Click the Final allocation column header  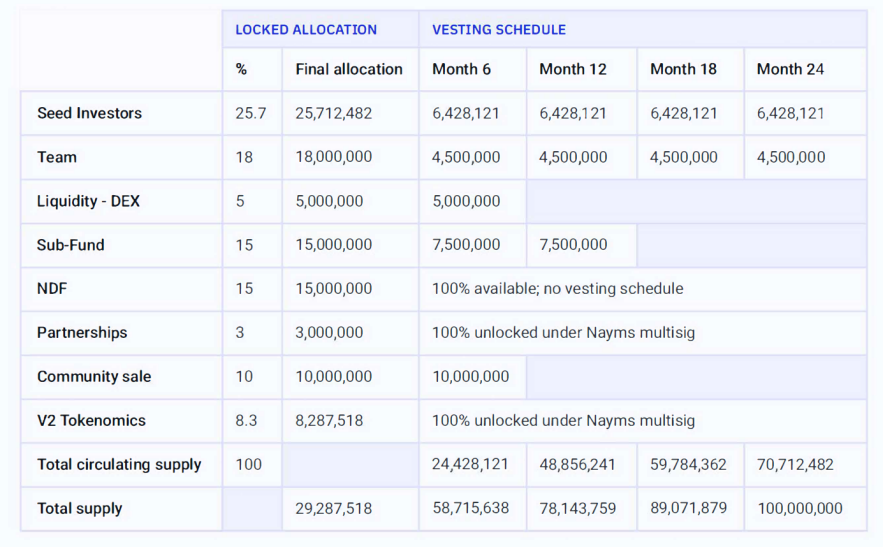click(x=349, y=69)
